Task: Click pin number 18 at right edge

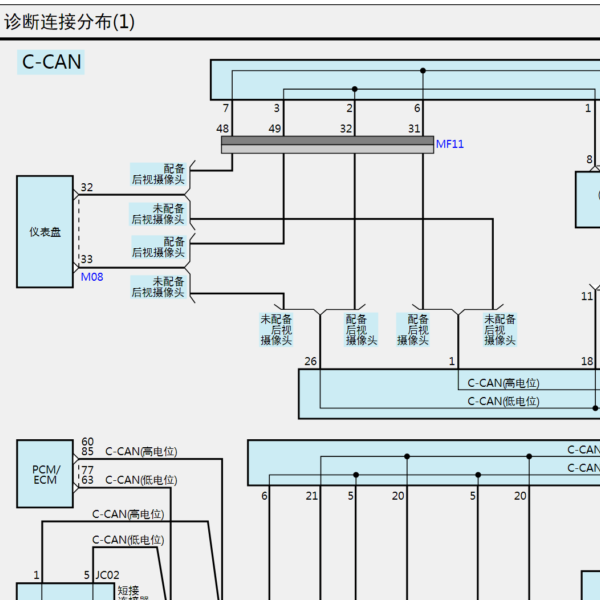Action: (587, 361)
